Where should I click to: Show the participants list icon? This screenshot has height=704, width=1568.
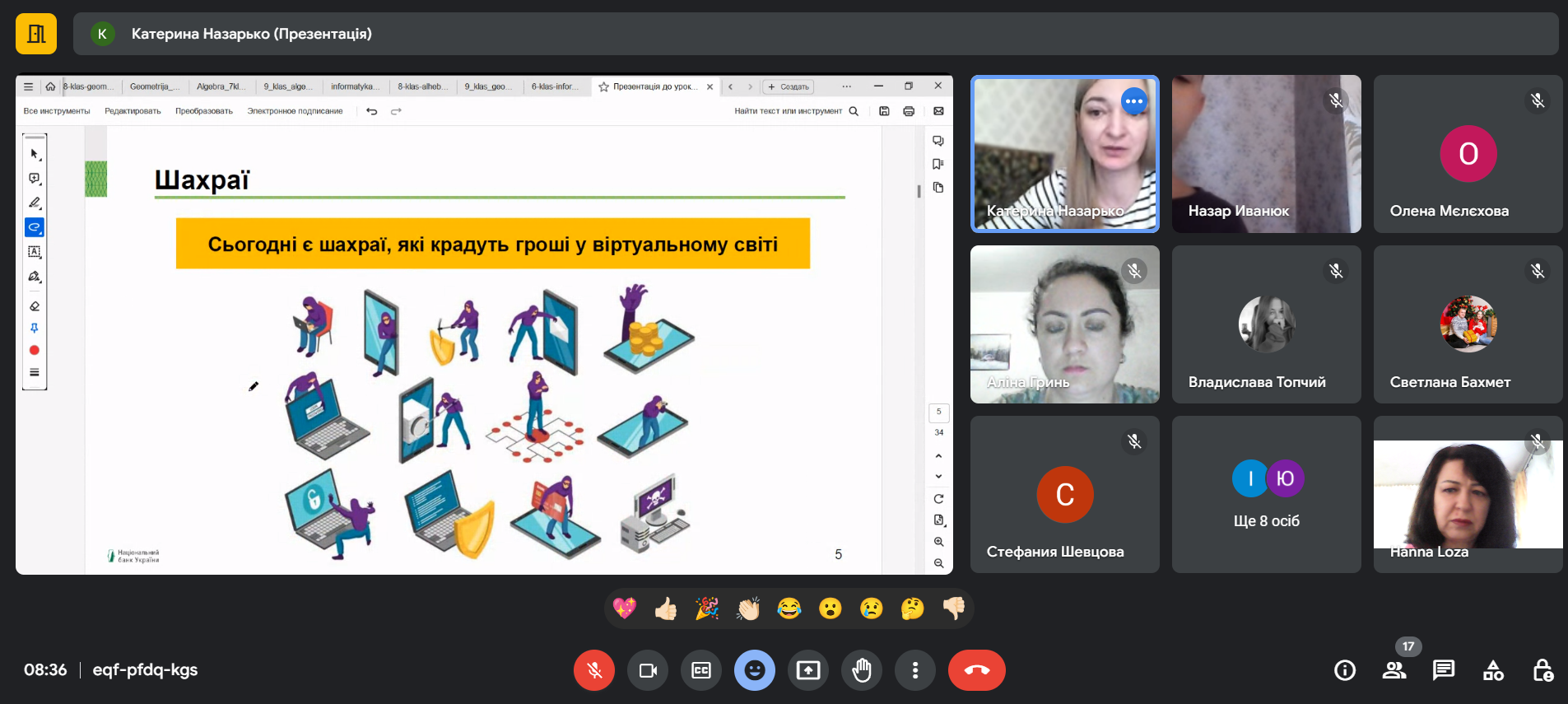(1394, 670)
